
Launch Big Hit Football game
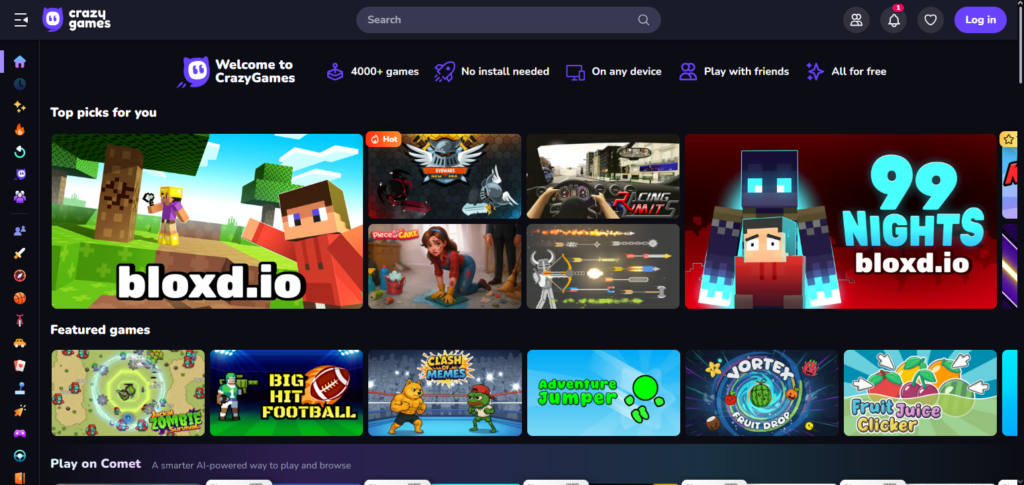(286, 392)
